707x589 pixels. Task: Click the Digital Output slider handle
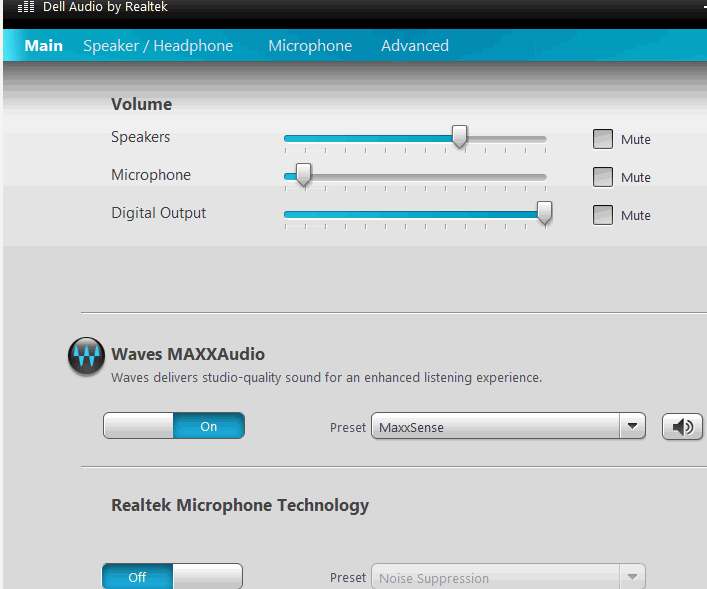point(545,213)
